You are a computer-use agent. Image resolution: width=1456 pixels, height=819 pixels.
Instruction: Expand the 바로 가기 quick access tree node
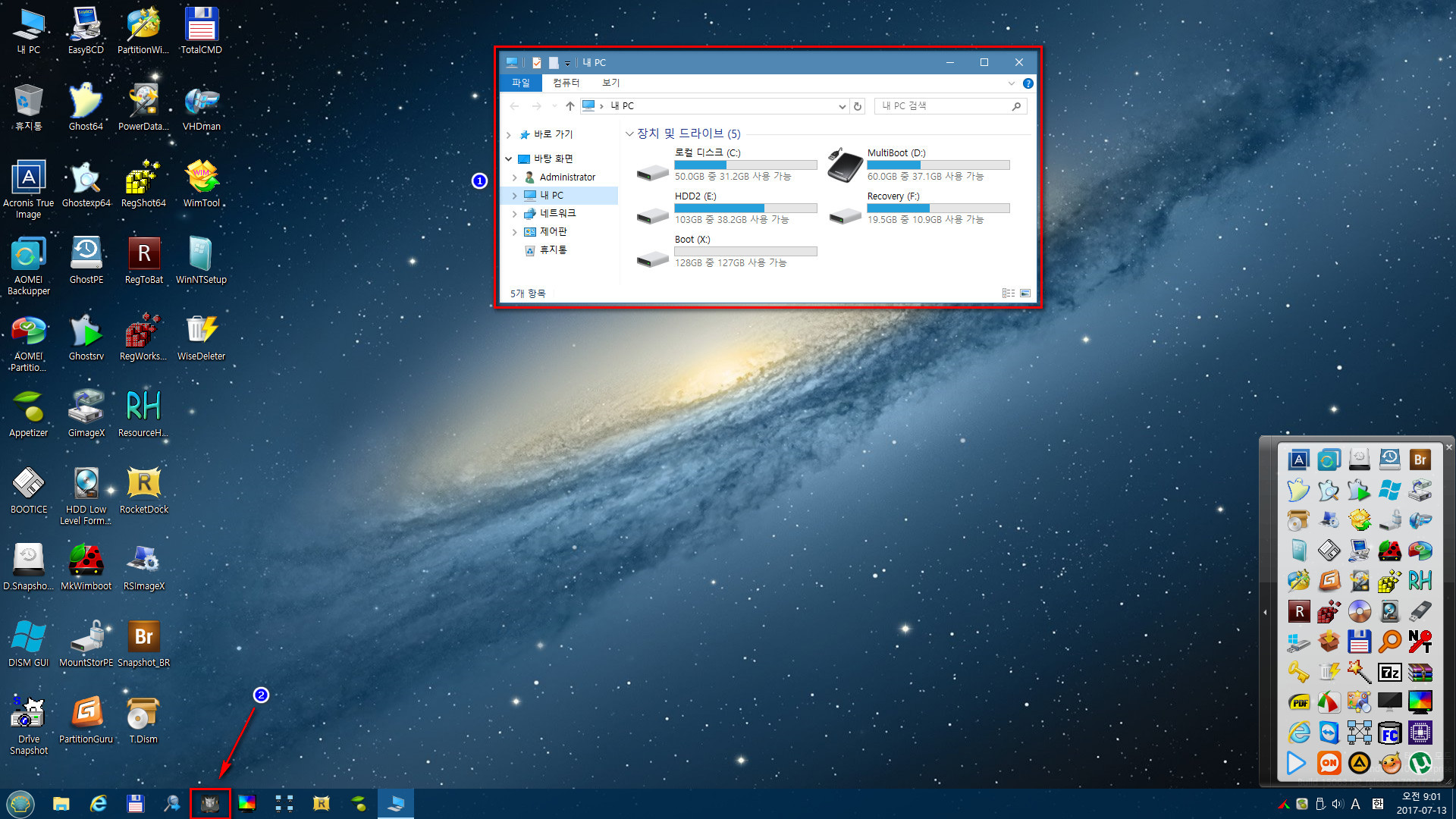tap(509, 135)
